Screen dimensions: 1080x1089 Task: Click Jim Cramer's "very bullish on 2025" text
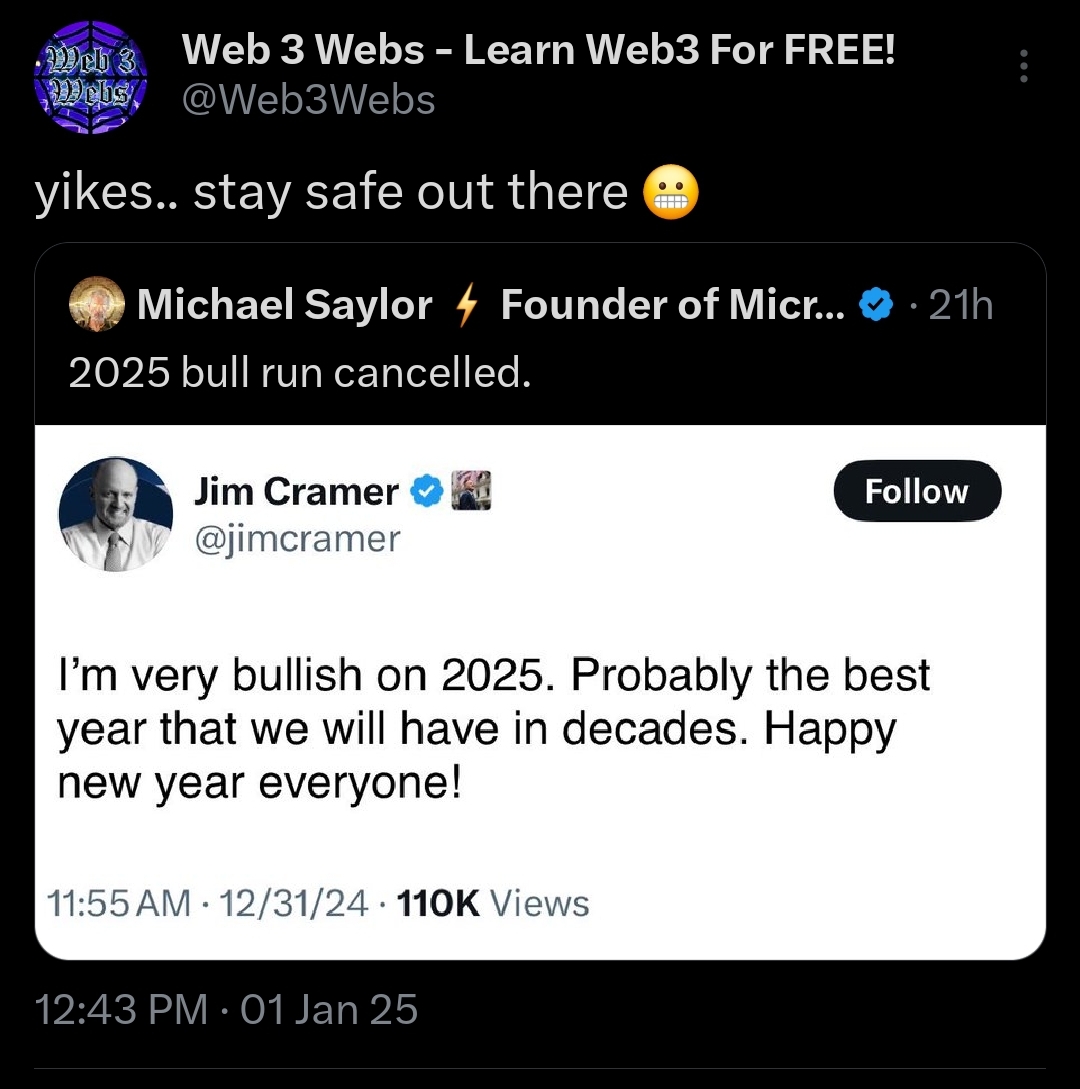click(494, 729)
